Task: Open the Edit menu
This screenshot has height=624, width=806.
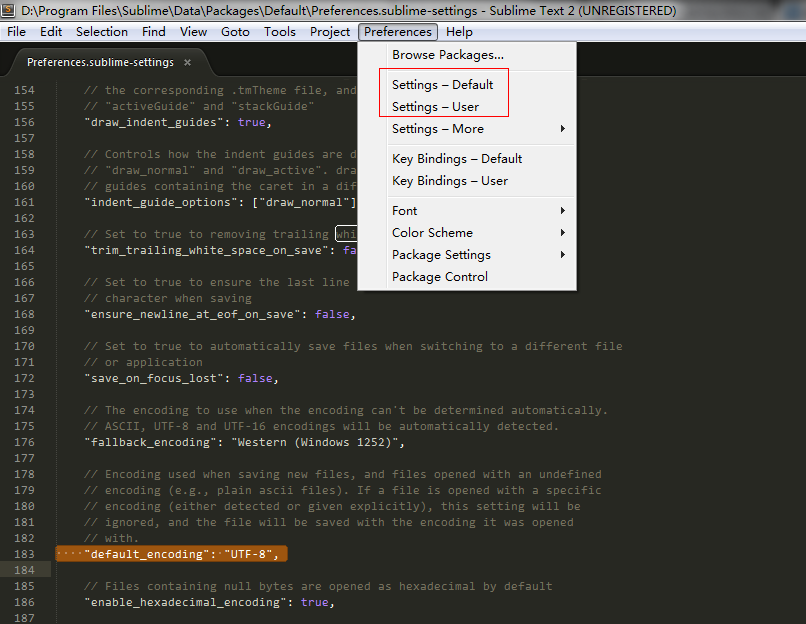Action: (x=50, y=31)
